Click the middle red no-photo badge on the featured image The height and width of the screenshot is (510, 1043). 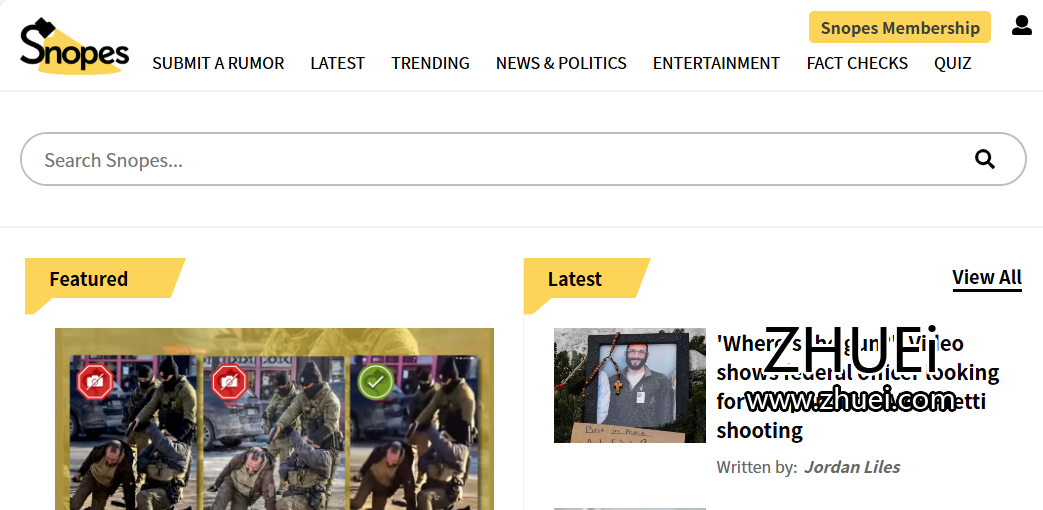[229, 382]
